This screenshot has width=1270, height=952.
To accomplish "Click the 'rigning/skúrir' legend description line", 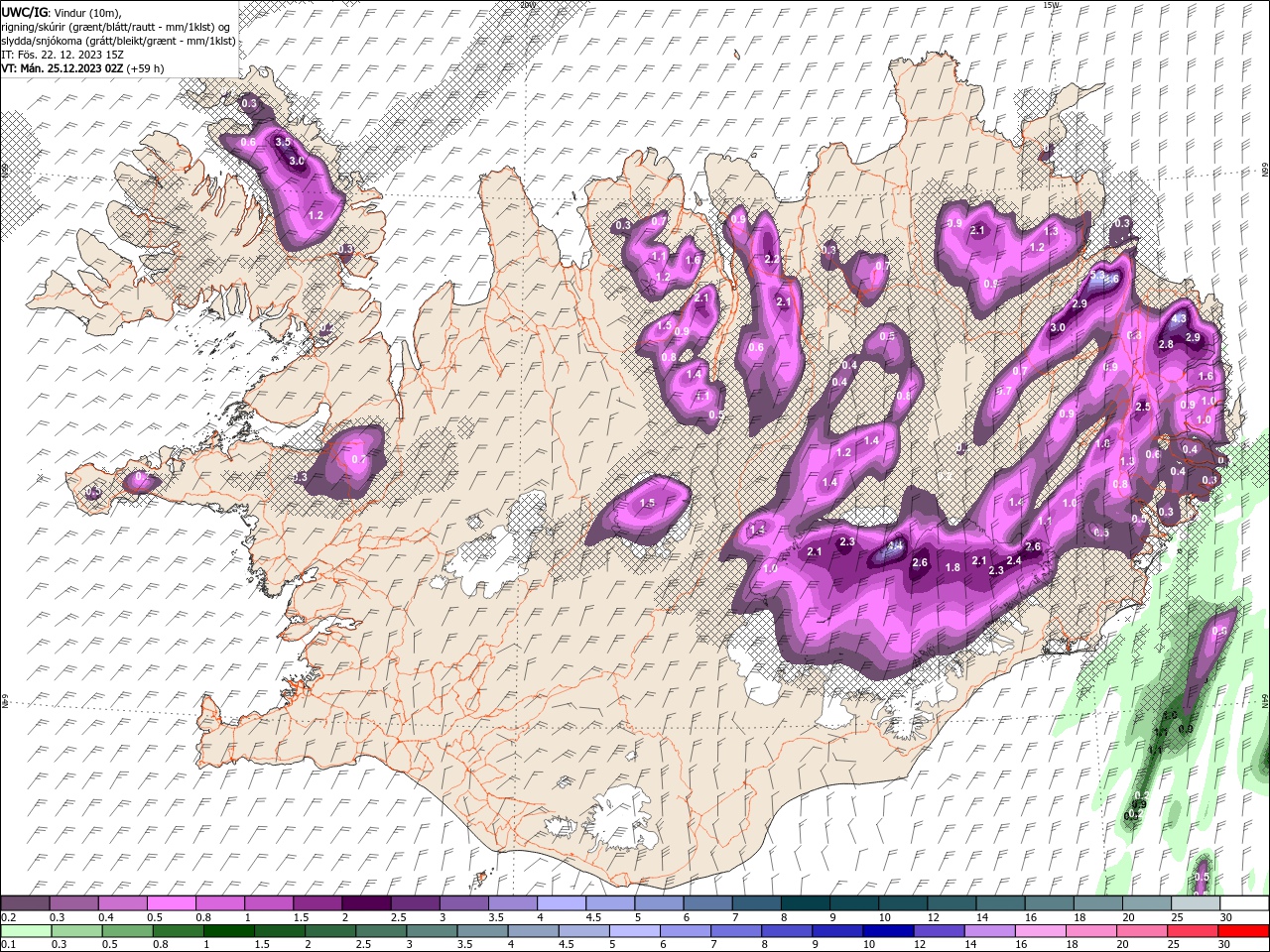I will (x=116, y=27).
